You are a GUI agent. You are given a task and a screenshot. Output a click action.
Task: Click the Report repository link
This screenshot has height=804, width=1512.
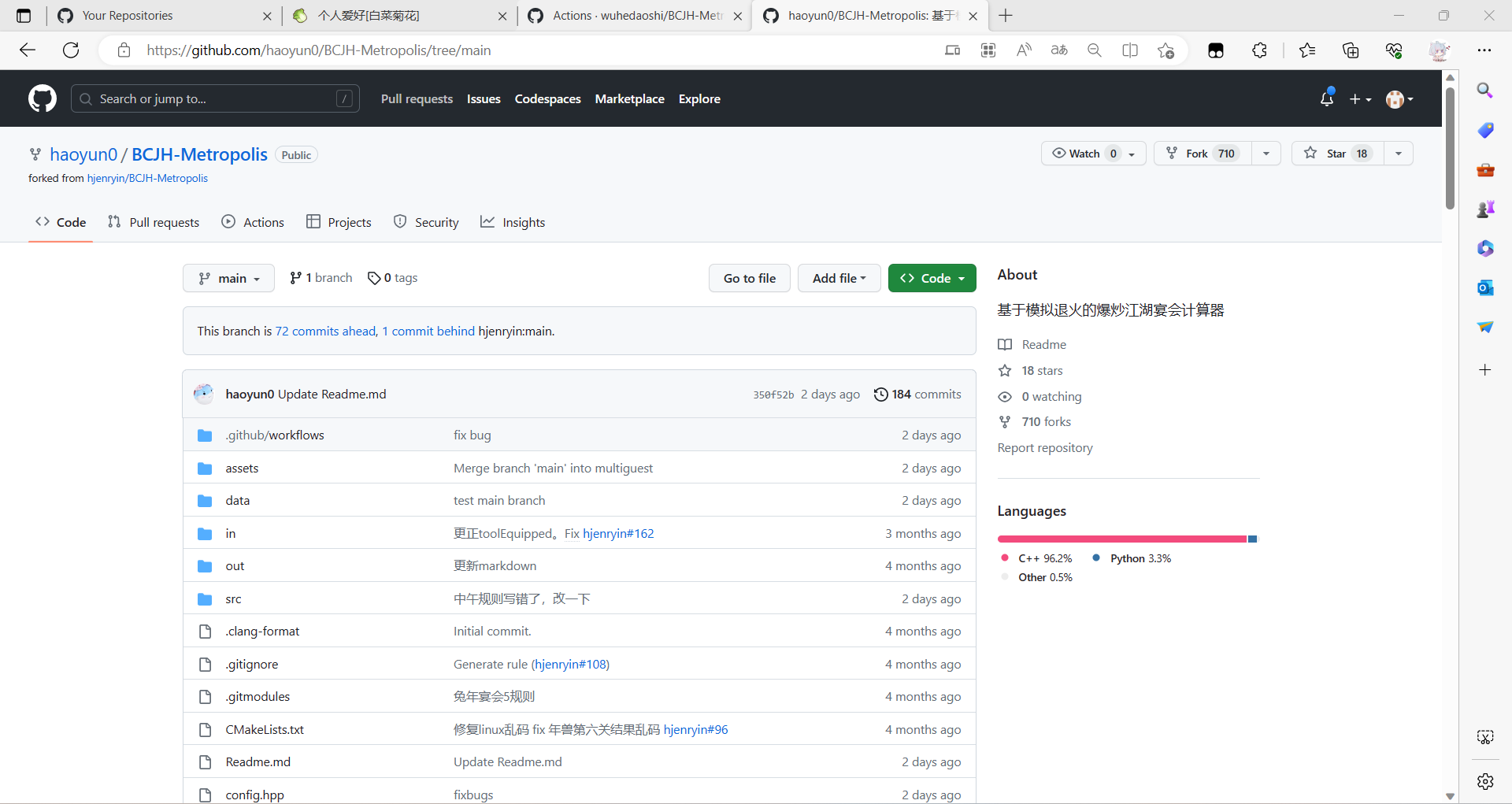[1045, 447]
